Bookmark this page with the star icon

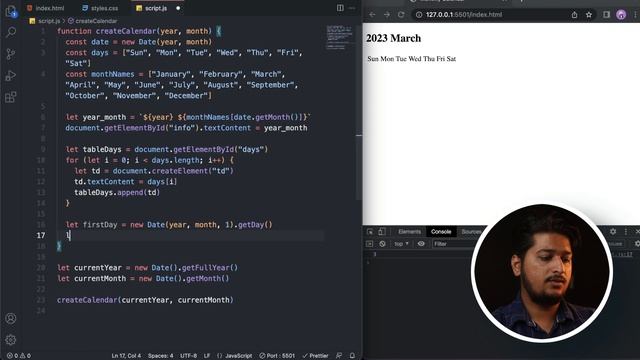(x=589, y=15)
